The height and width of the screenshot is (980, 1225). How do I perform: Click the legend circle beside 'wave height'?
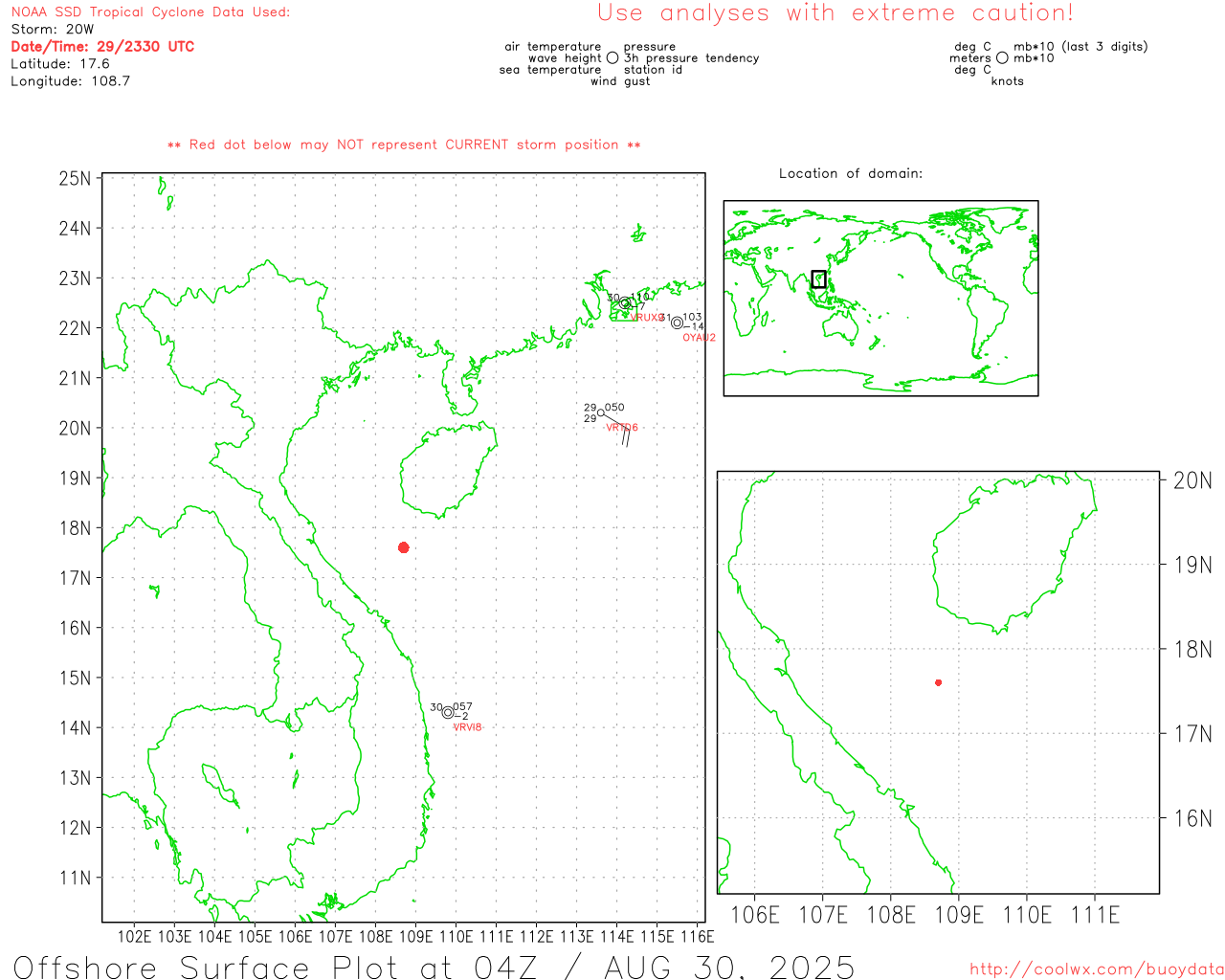612,58
